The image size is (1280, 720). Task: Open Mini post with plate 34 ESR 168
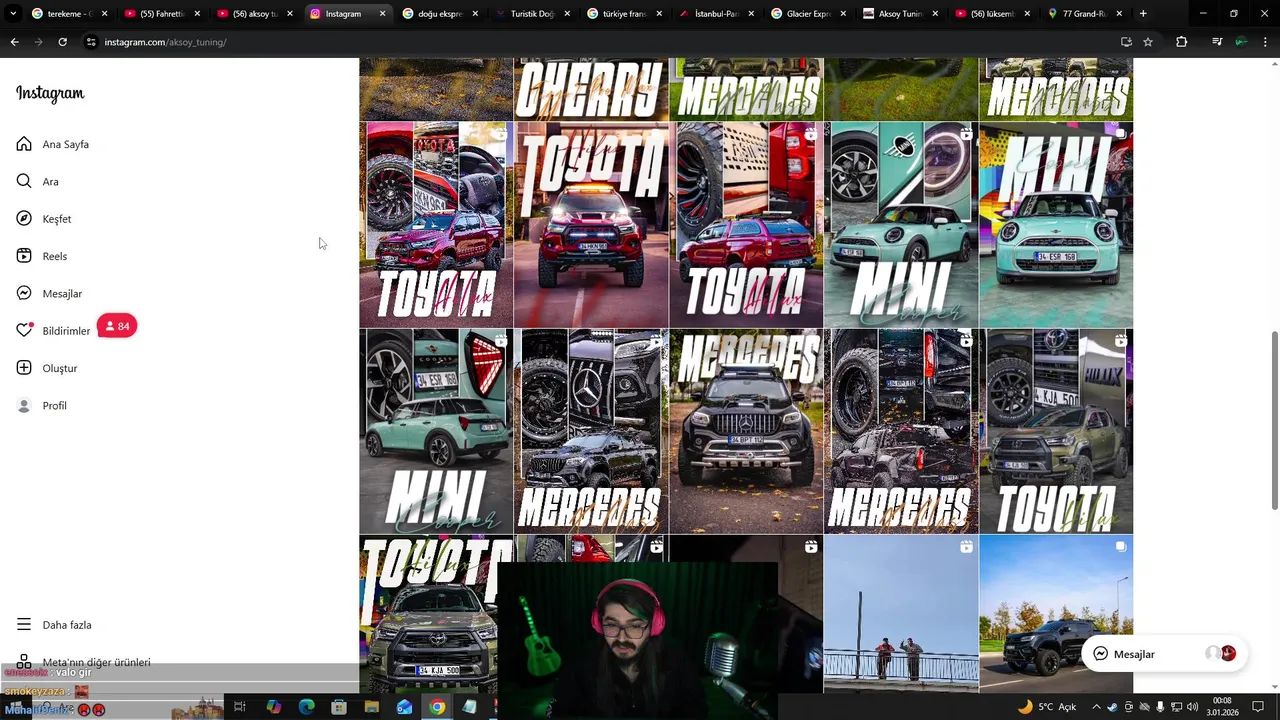1056,225
